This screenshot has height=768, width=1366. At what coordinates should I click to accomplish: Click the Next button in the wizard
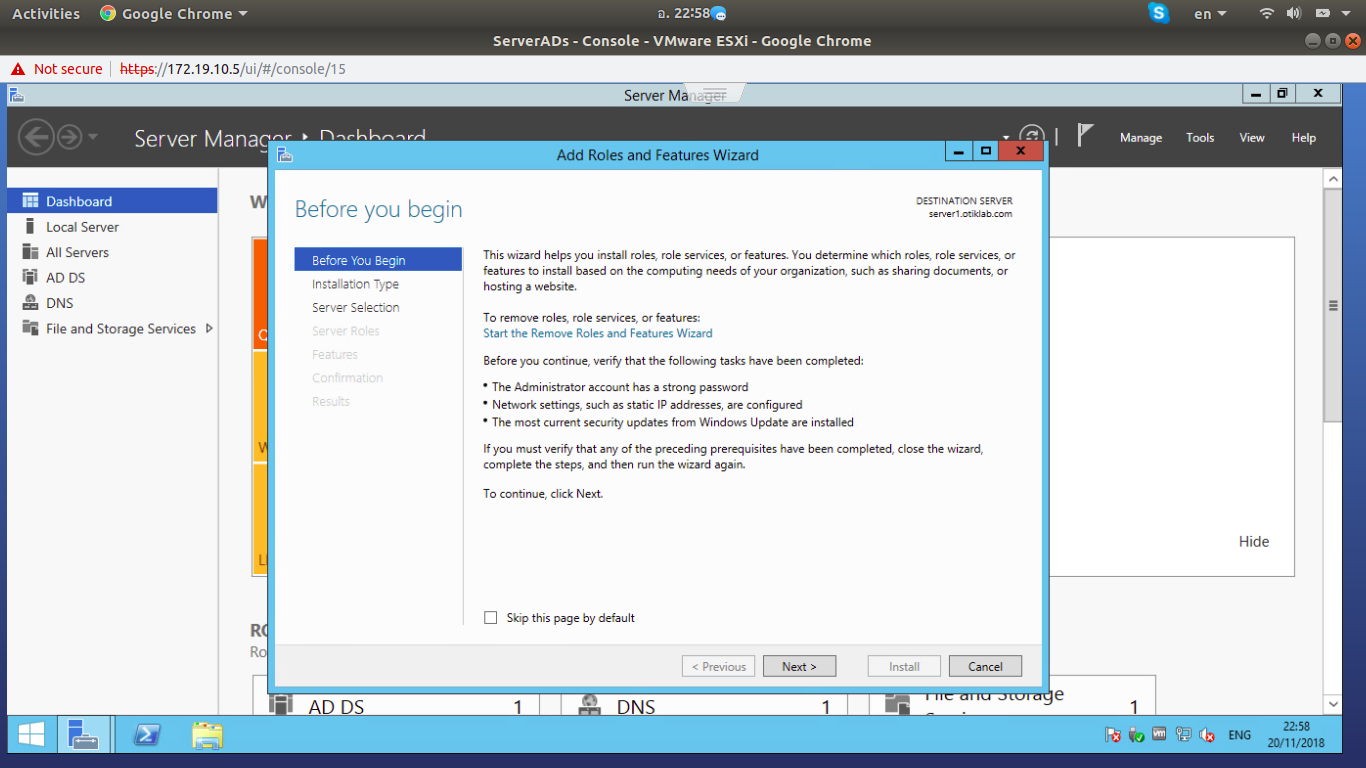click(x=799, y=666)
